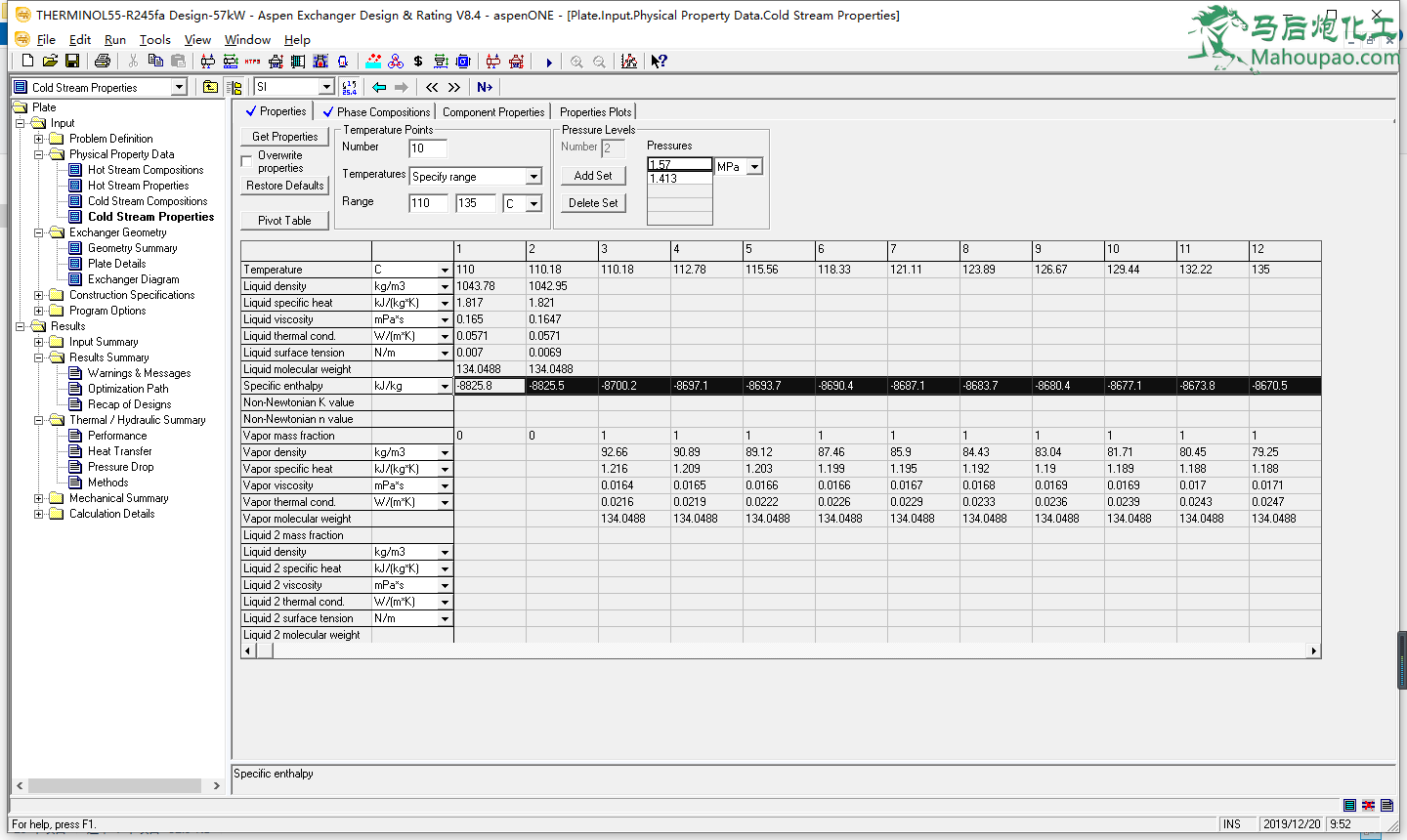Open the Run menu

[115, 40]
